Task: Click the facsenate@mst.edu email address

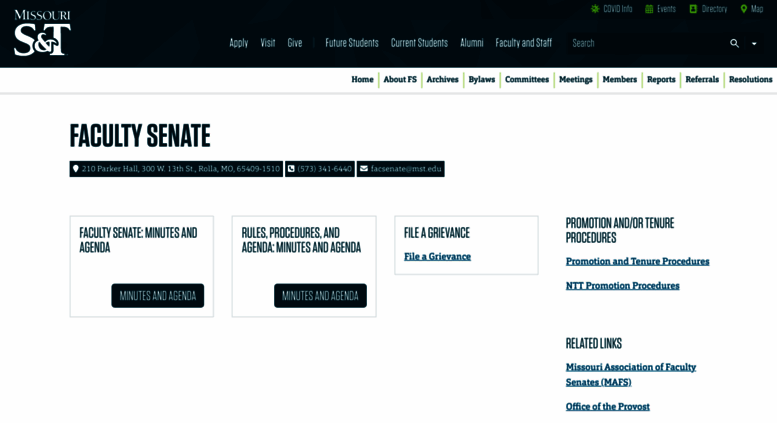Action: pyautogui.click(x=406, y=169)
